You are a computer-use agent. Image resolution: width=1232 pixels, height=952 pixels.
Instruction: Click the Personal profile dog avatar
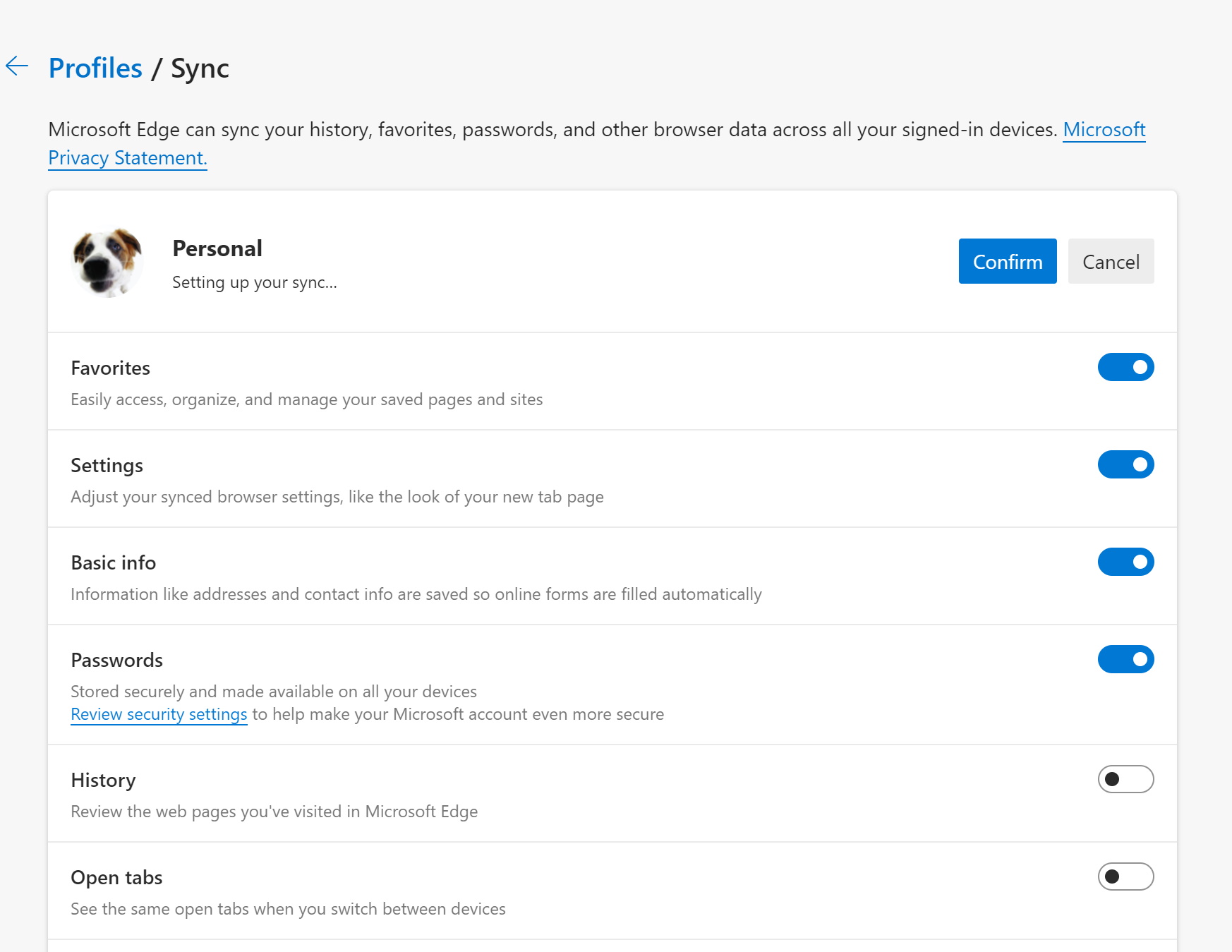pos(107,262)
